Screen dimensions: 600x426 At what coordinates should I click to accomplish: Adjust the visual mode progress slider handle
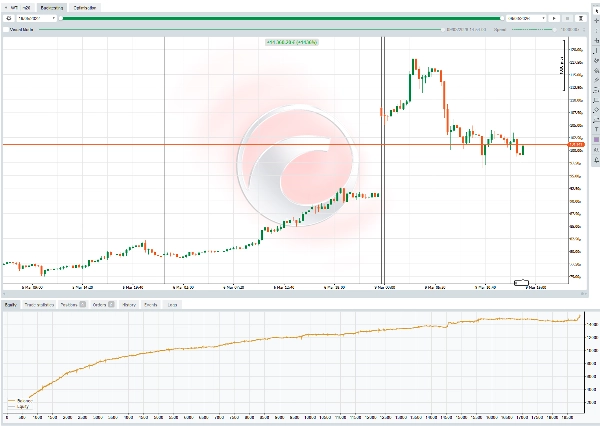click(443, 29)
